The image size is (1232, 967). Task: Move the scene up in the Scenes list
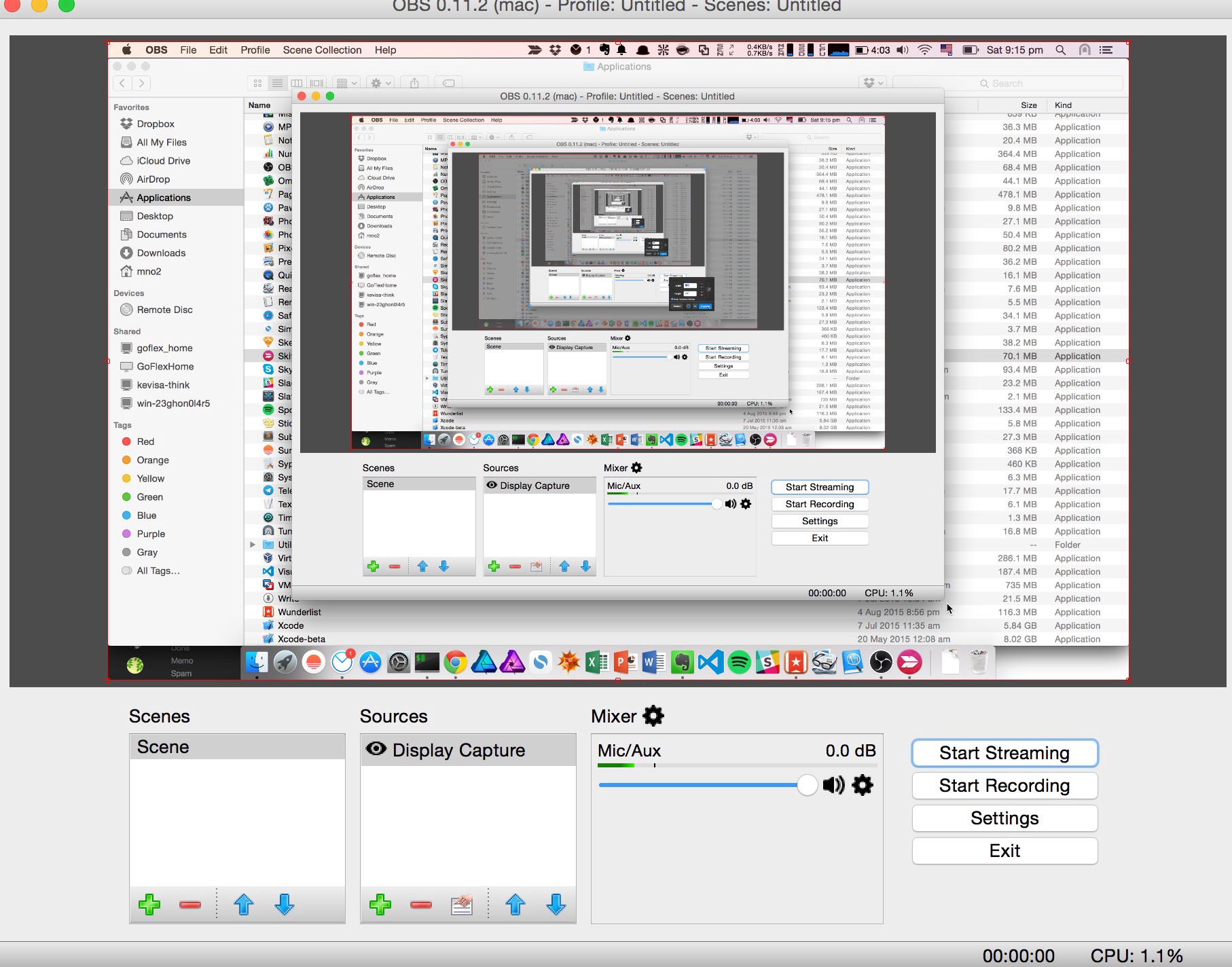click(x=244, y=905)
